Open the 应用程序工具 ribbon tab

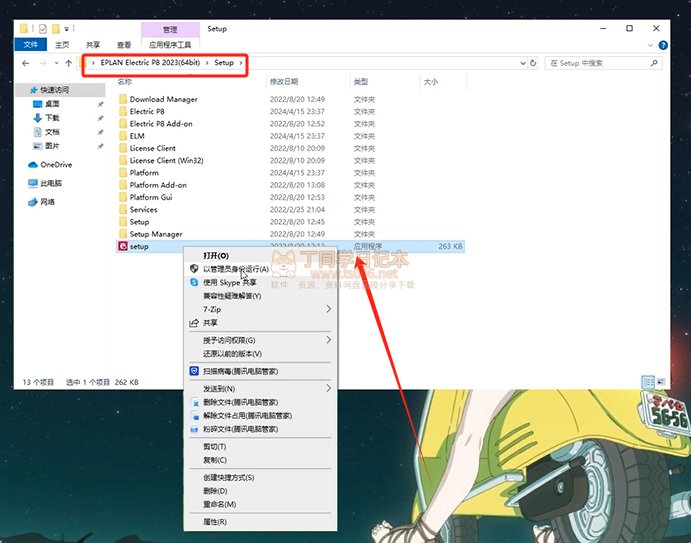pos(170,45)
